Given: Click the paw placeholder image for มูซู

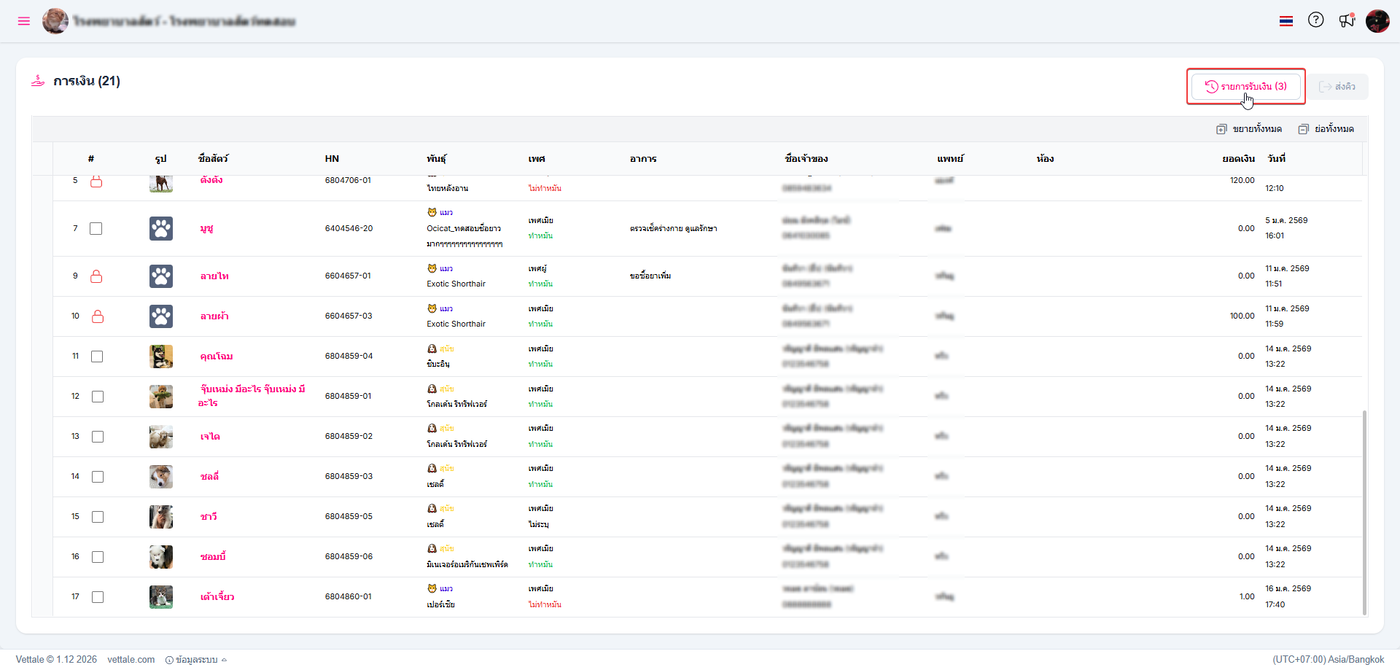Looking at the screenshot, I should 161,228.
